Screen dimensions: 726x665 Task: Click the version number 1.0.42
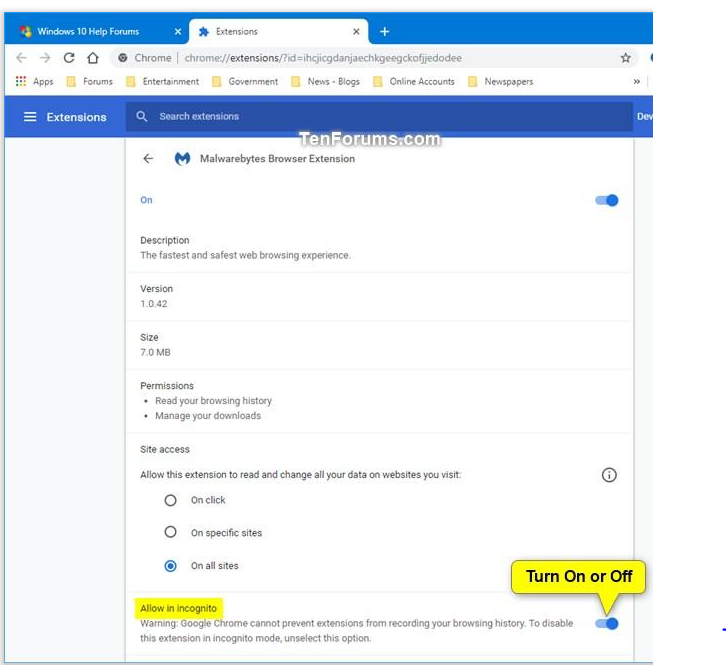click(154, 304)
